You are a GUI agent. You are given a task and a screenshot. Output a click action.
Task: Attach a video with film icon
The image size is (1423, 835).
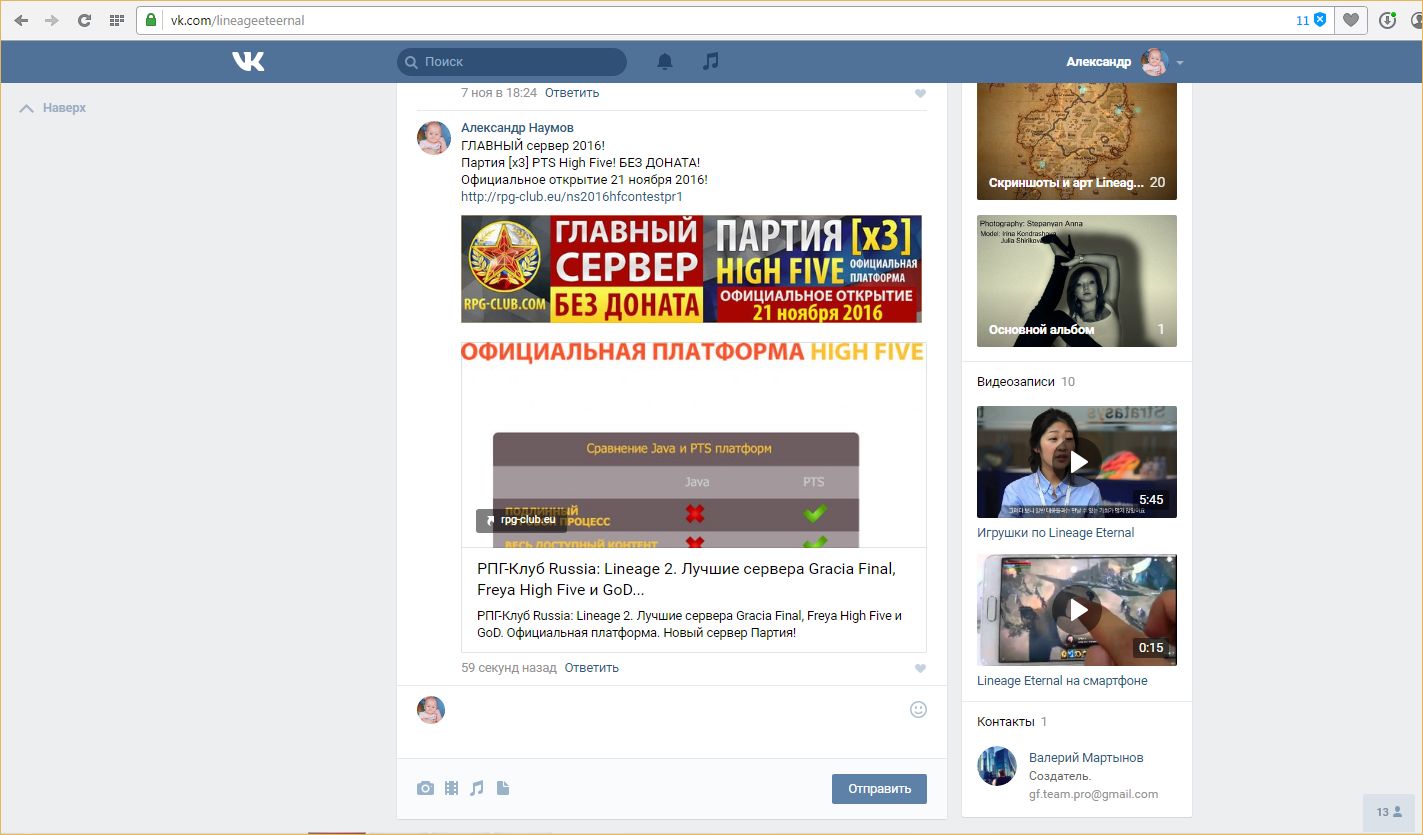coord(451,788)
